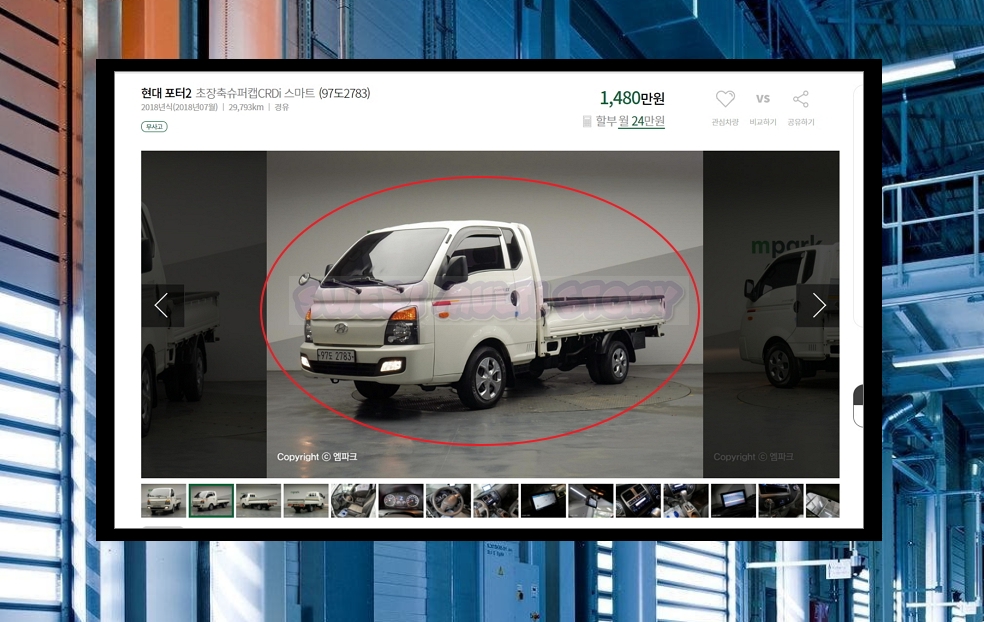
Task: Click the 29,793km mileage text
Action: point(246,107)
